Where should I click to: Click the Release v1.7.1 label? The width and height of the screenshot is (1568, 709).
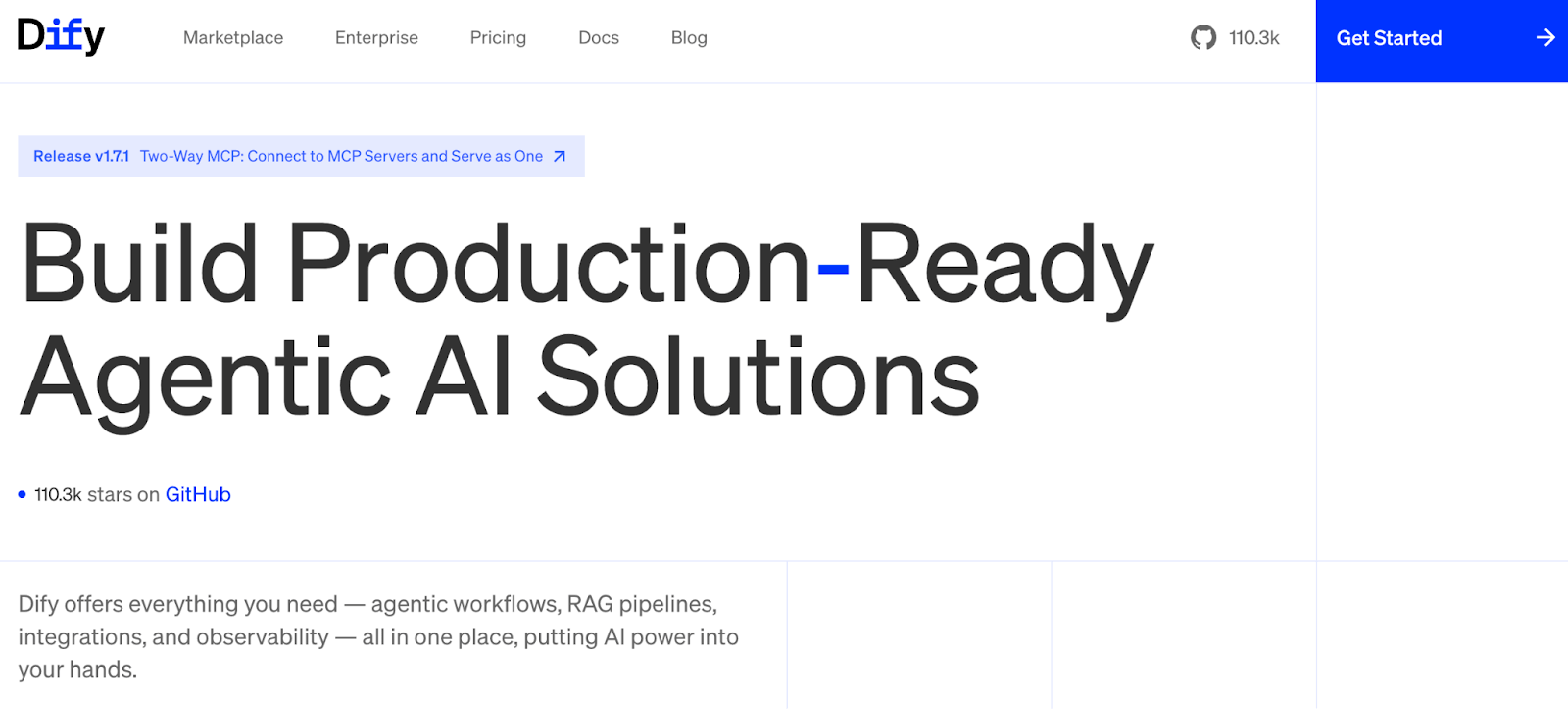click(81, 157)
